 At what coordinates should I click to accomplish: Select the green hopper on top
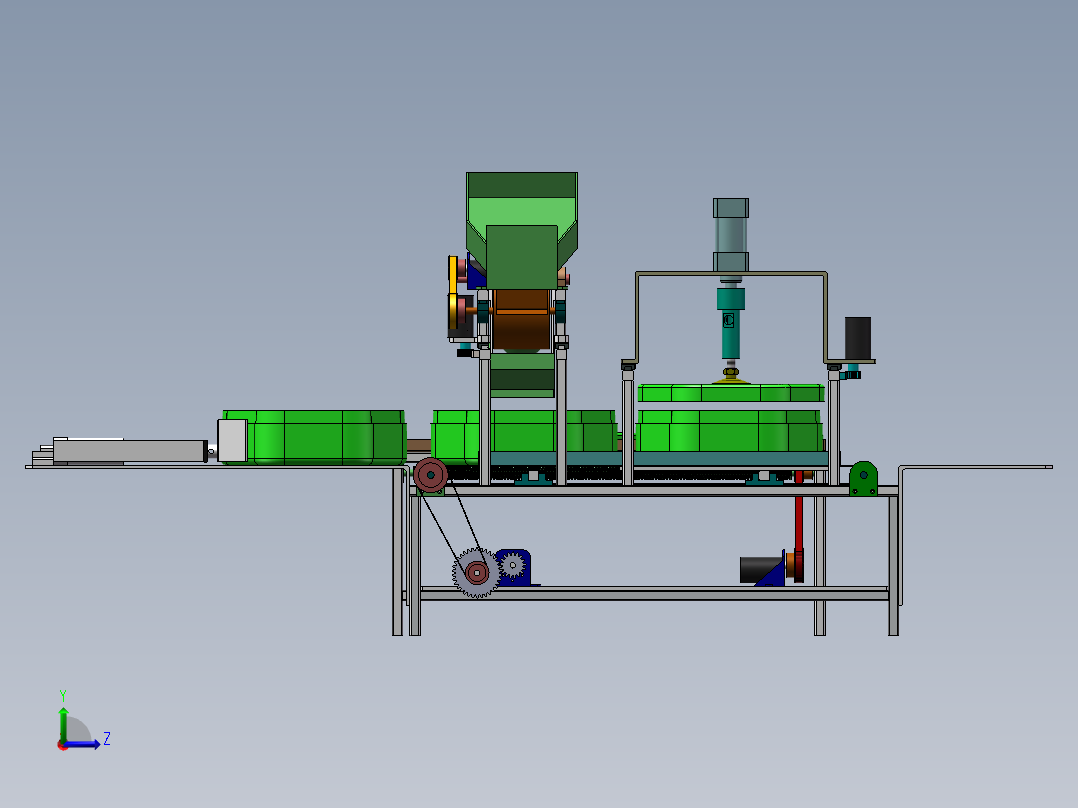[522, 230]
